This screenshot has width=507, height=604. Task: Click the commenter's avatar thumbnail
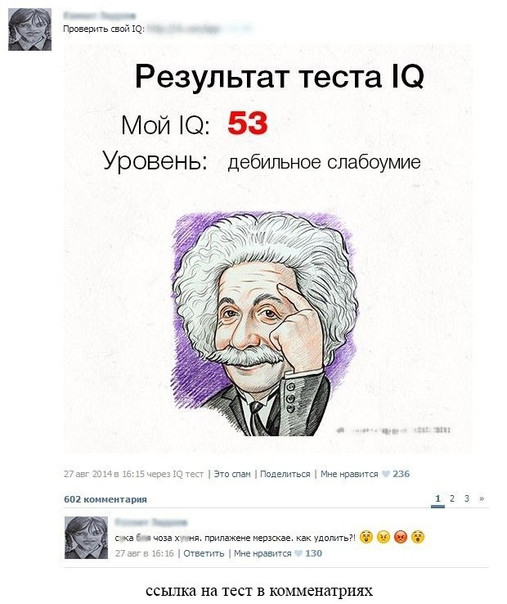86,538
